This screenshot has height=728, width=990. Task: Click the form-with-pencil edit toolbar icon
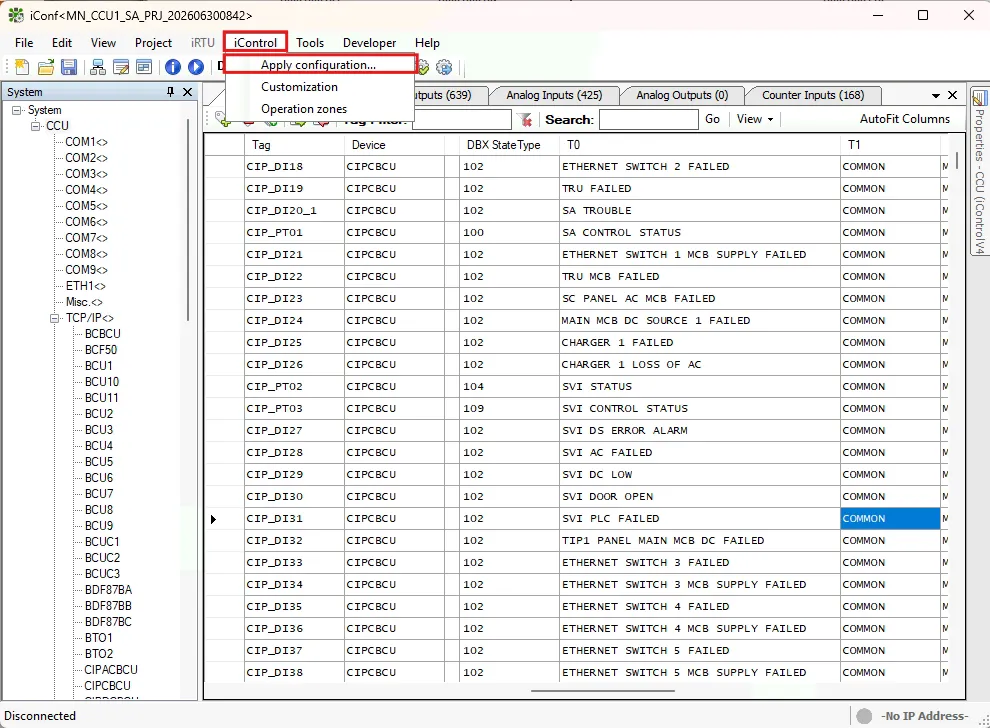121,67
